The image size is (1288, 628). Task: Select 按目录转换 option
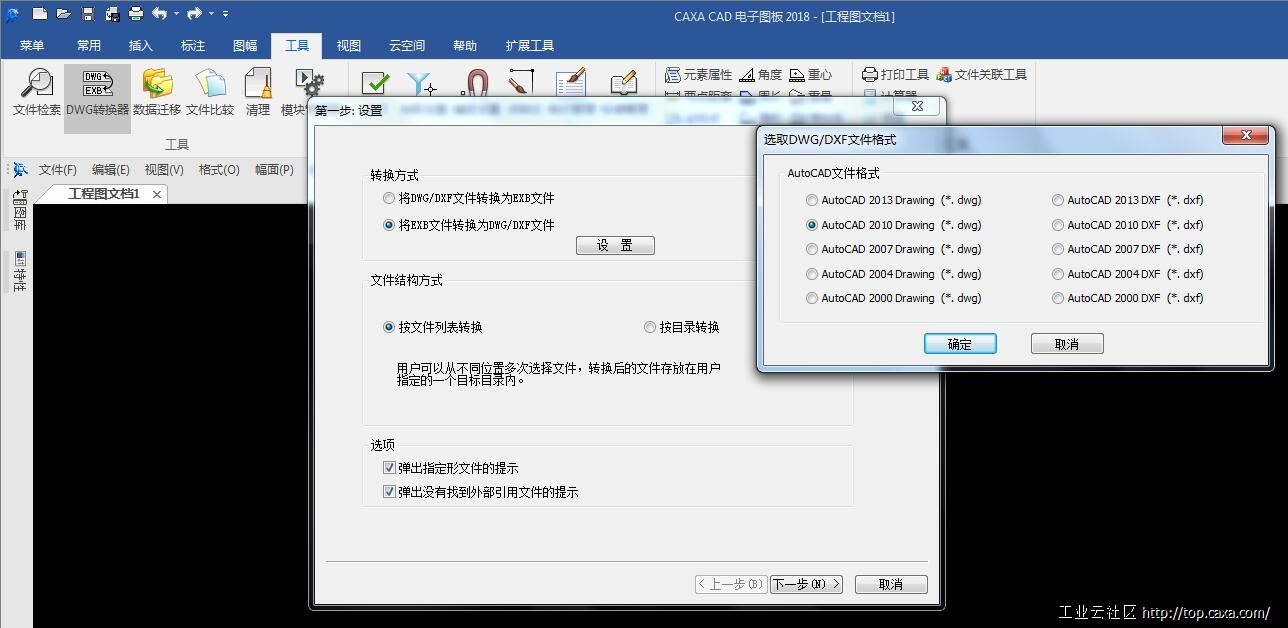point(682,327)
